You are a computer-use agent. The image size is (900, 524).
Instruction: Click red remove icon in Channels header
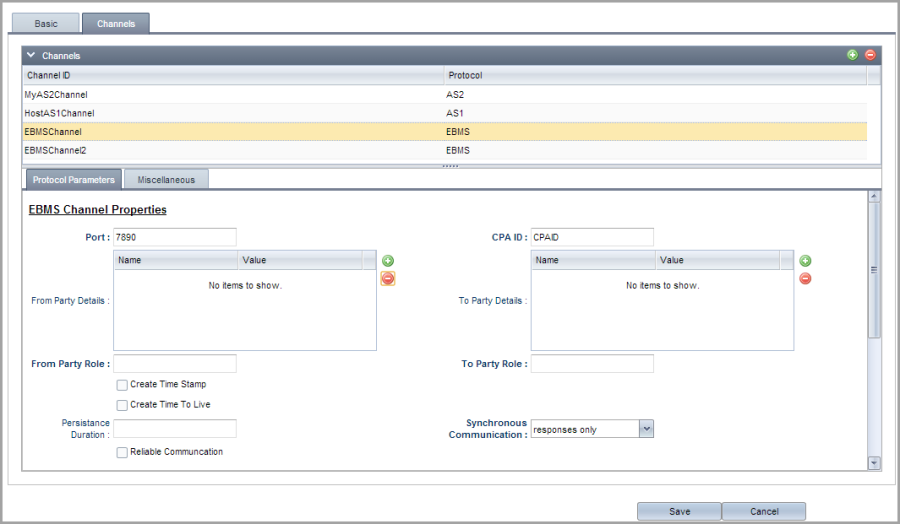pyautogui.click(x=870, y=55)
